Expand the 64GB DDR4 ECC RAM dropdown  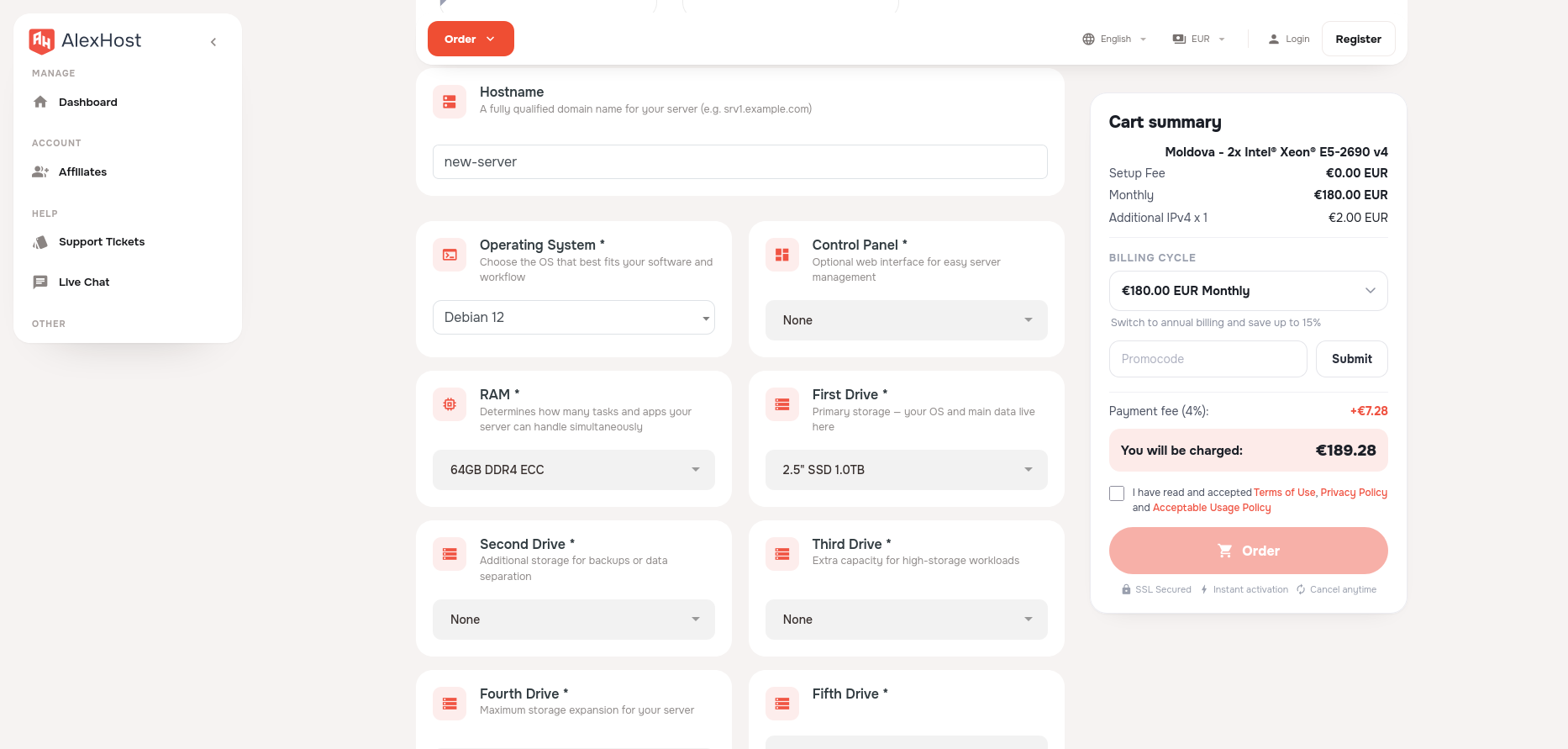(x=574, y=470)
